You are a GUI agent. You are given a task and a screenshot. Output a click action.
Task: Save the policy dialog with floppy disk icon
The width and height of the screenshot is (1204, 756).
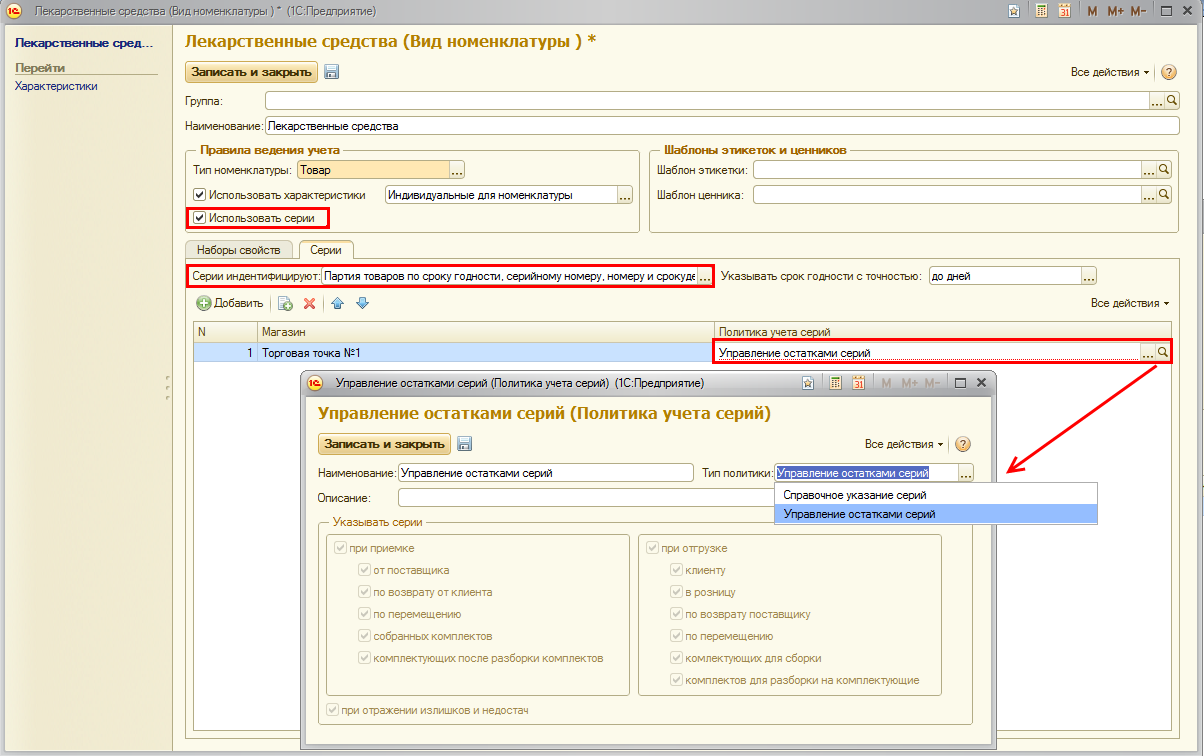point(465,444)
